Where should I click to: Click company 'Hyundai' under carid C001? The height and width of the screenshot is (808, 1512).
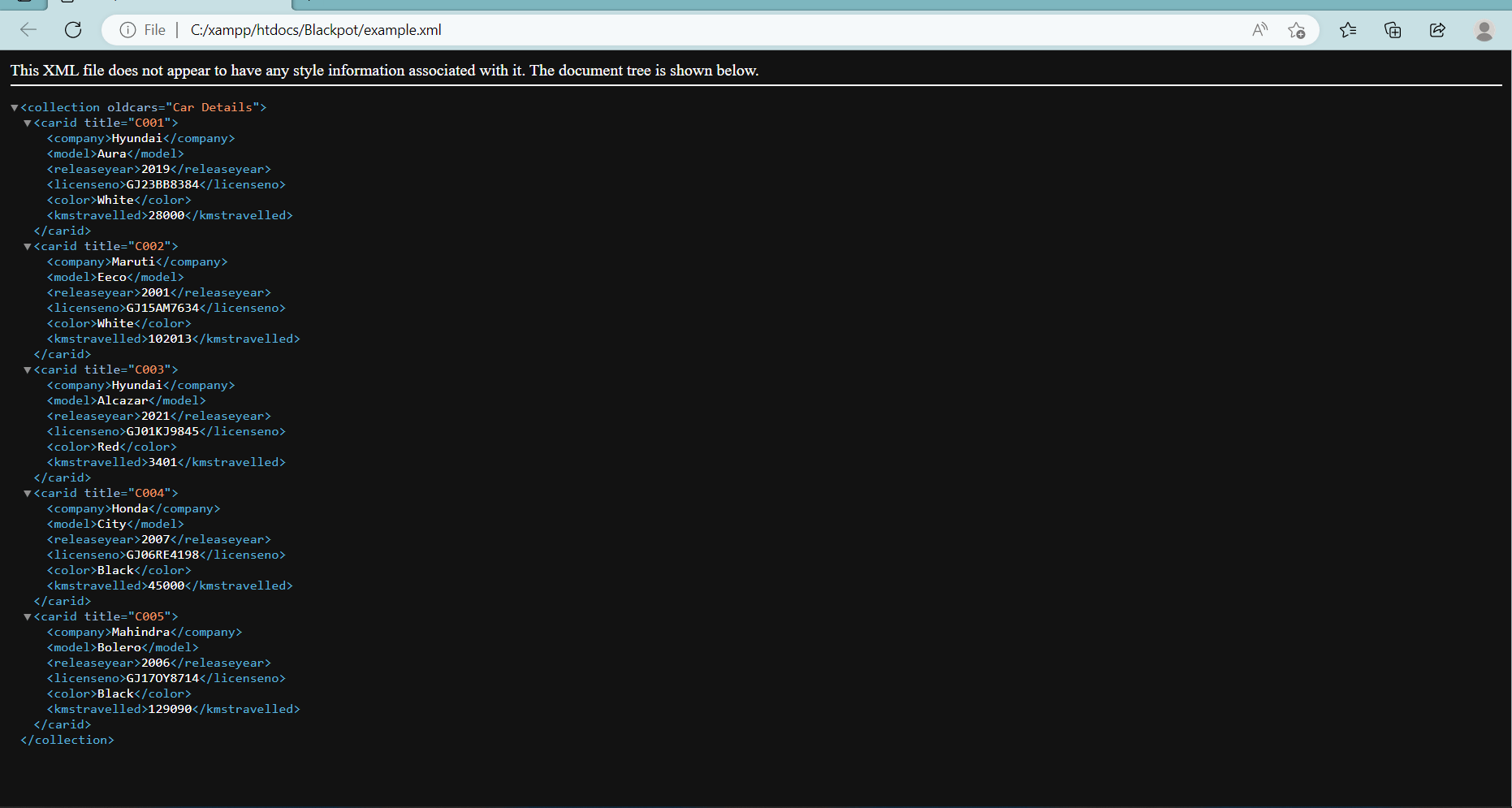pos(137,138)
